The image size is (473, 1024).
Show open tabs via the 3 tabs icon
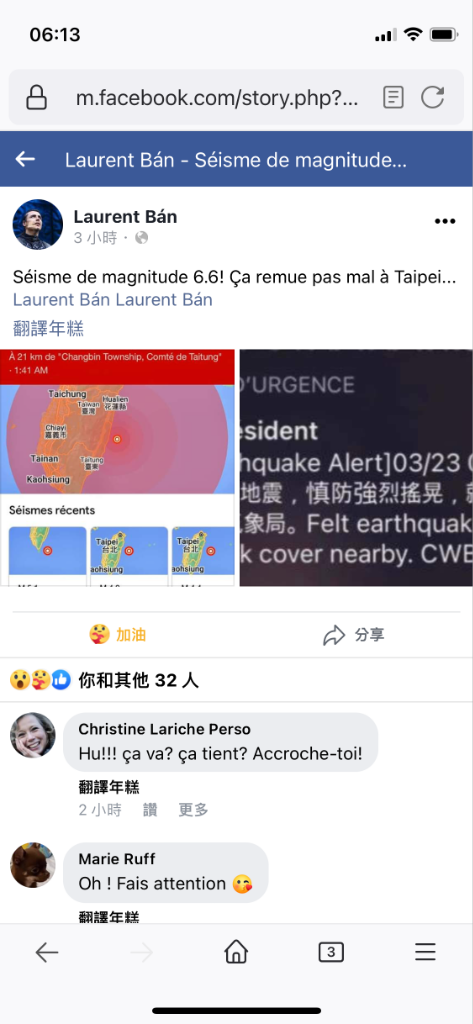[331, 952]
